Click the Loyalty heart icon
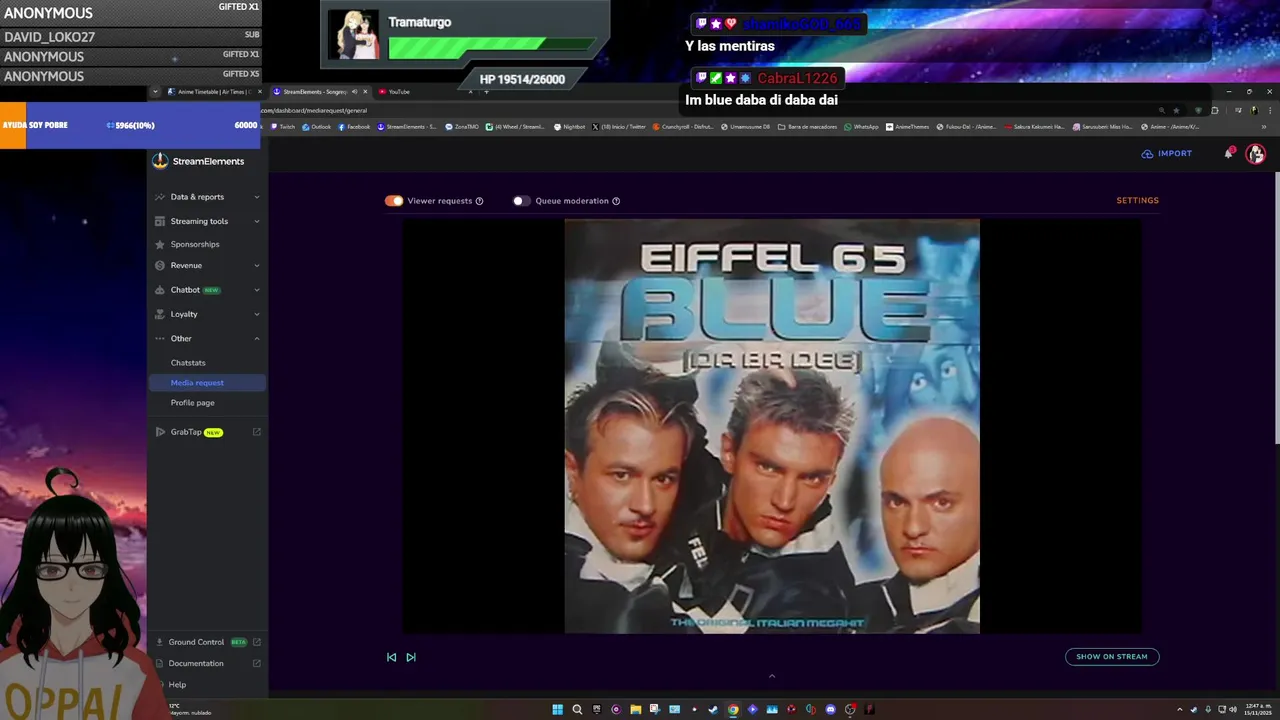The width and height of the screenshot is (1280, 720). tap(160, 314)
